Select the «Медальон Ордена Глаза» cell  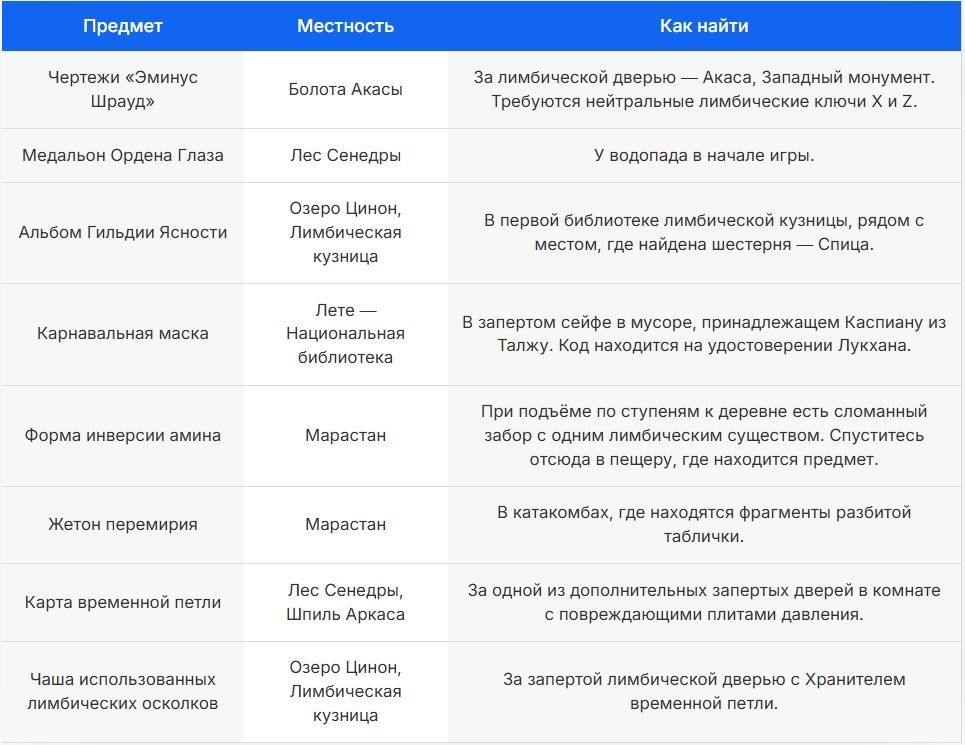pos(122,155)
